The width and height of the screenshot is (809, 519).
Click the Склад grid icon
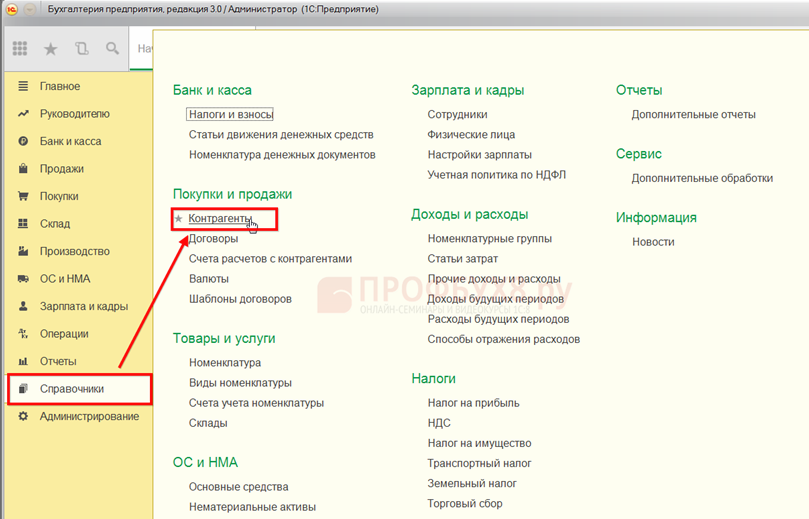(x=23, y=223)
